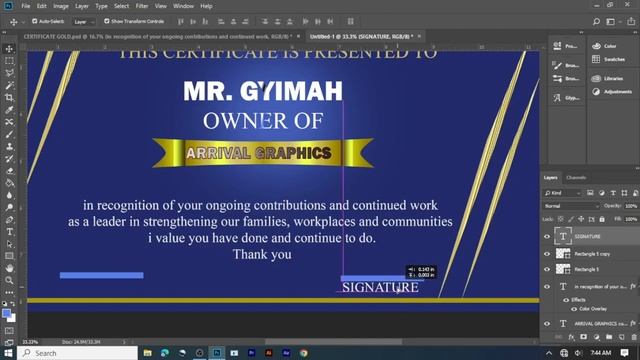Click the Opacity value field

click(x=631, y=206)
